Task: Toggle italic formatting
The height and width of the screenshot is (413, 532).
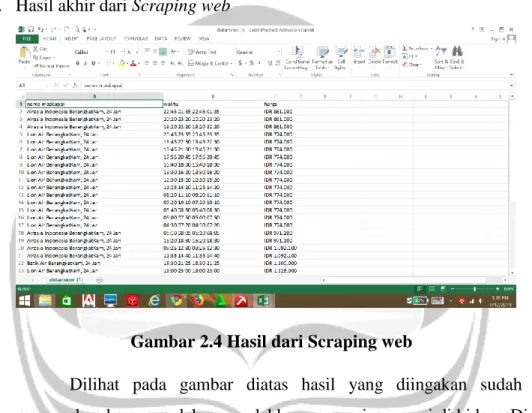Action: 86,63
